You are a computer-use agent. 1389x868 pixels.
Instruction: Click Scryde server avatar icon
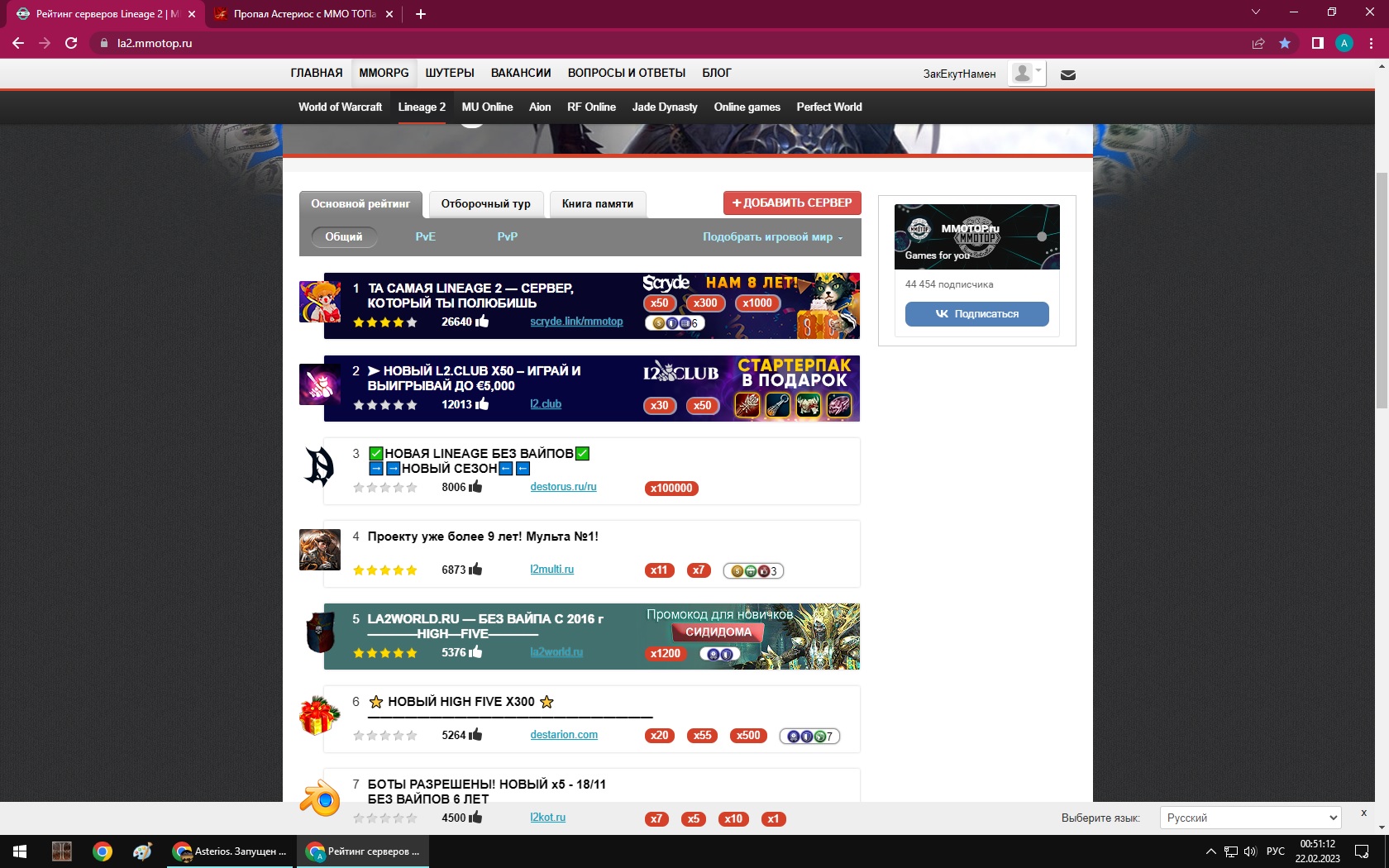320,302
